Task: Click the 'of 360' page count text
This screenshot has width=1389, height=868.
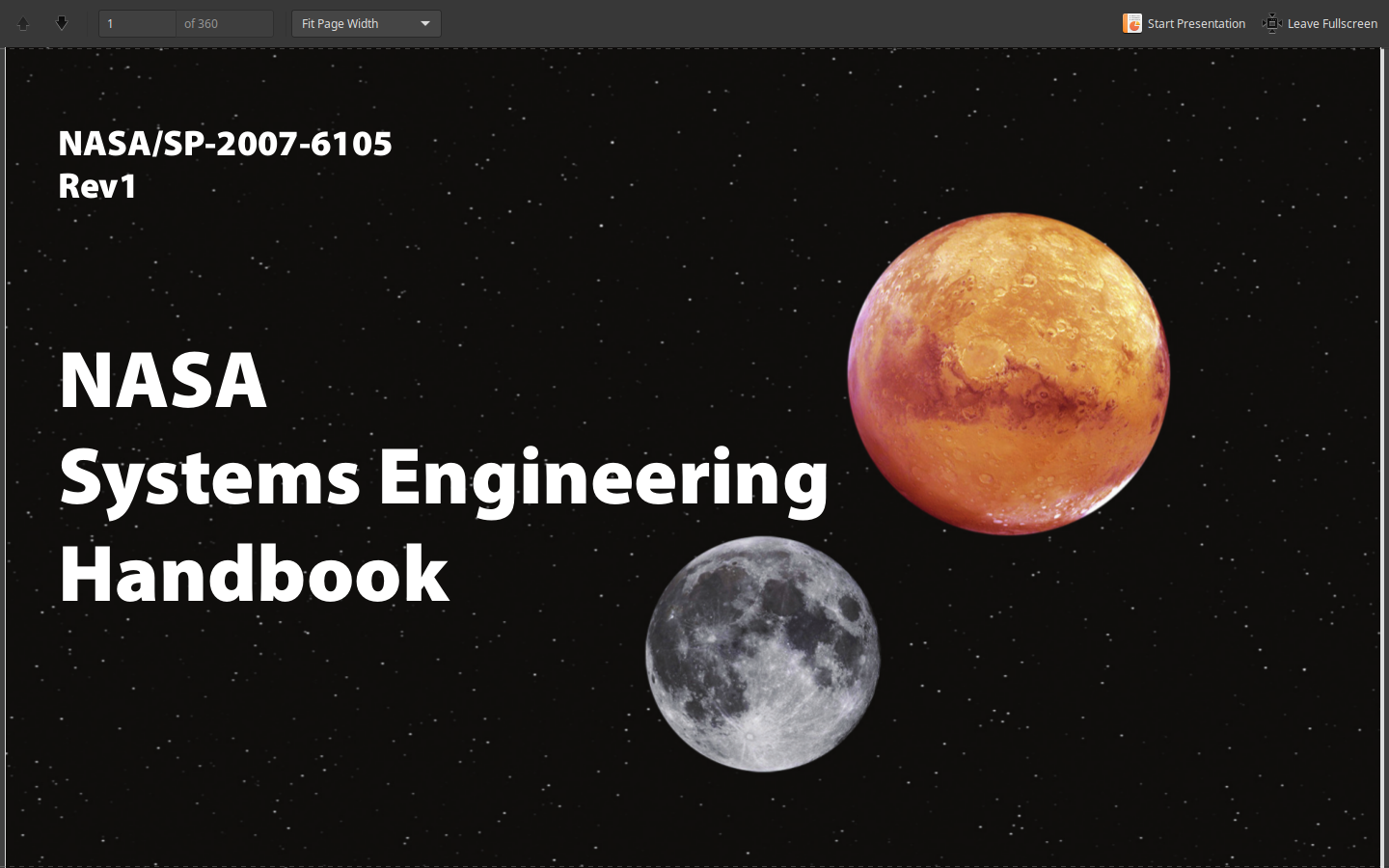Action: click(202, 23)
